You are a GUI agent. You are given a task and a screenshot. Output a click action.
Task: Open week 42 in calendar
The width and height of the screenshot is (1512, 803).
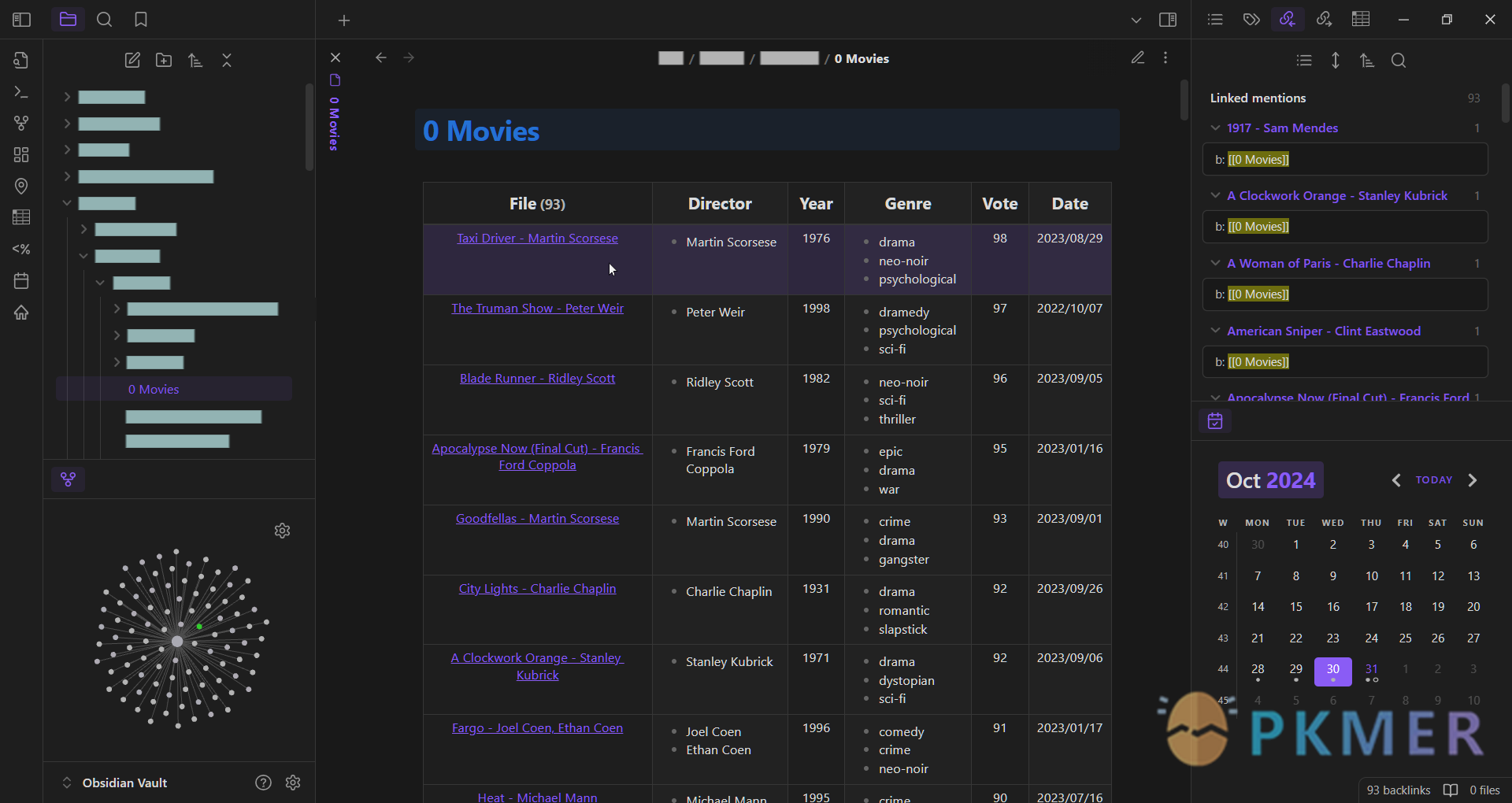tap(1222, 607)
